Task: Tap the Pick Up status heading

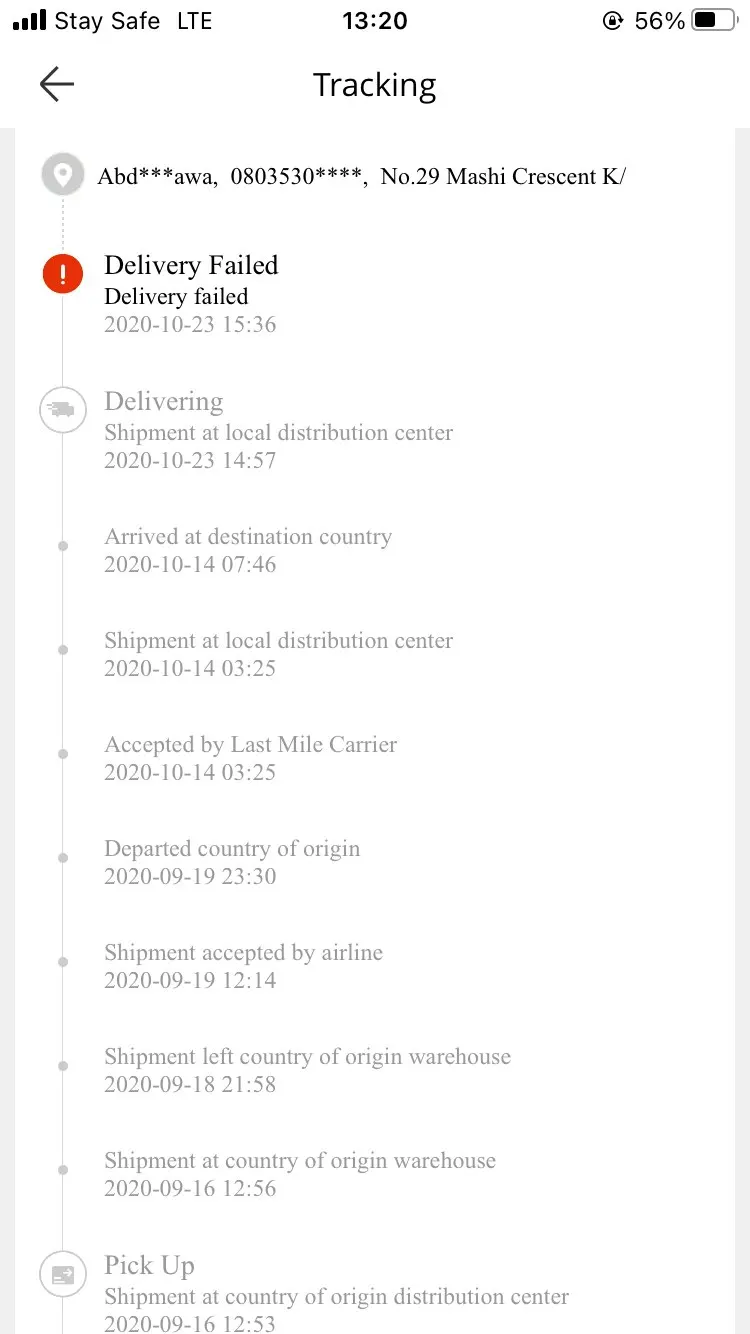Action: pos(149,1265)
